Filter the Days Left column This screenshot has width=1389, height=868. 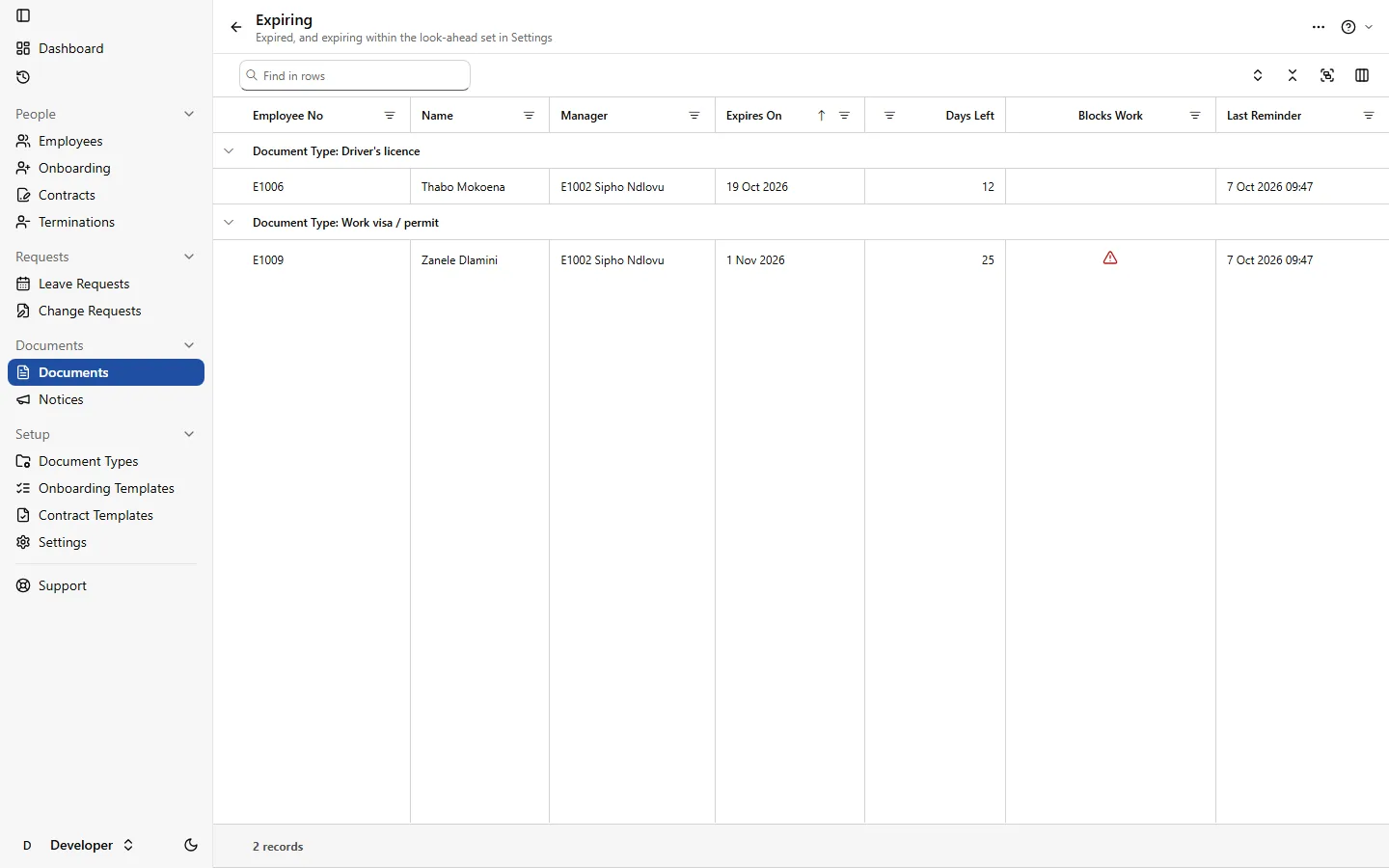(889, 116)
